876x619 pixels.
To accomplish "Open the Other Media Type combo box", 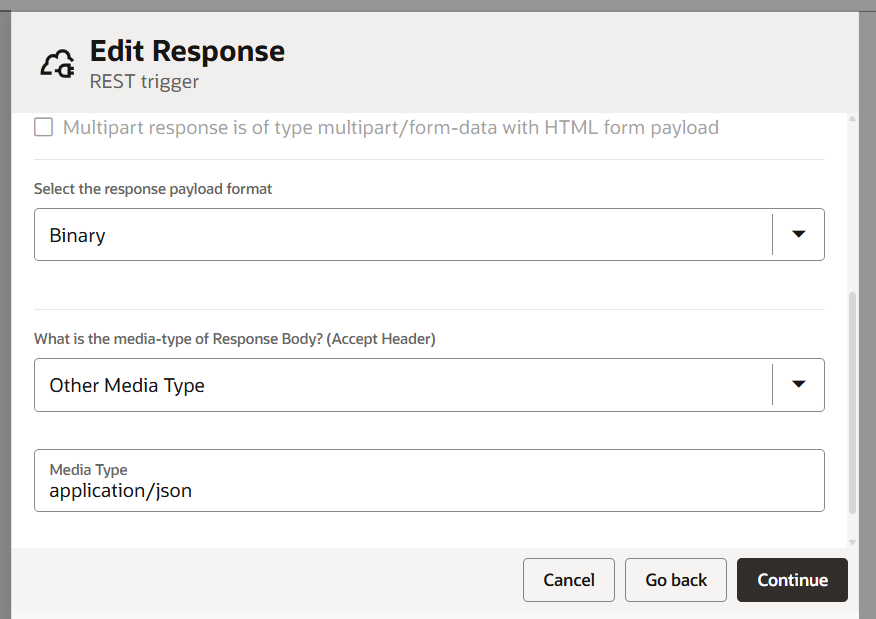I will click(402, 385).
